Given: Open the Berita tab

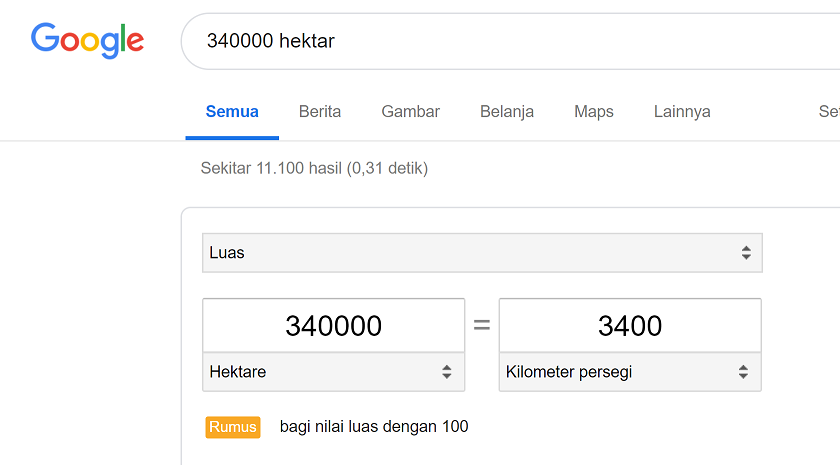Looking at the screenshot, I should (320, 111).
